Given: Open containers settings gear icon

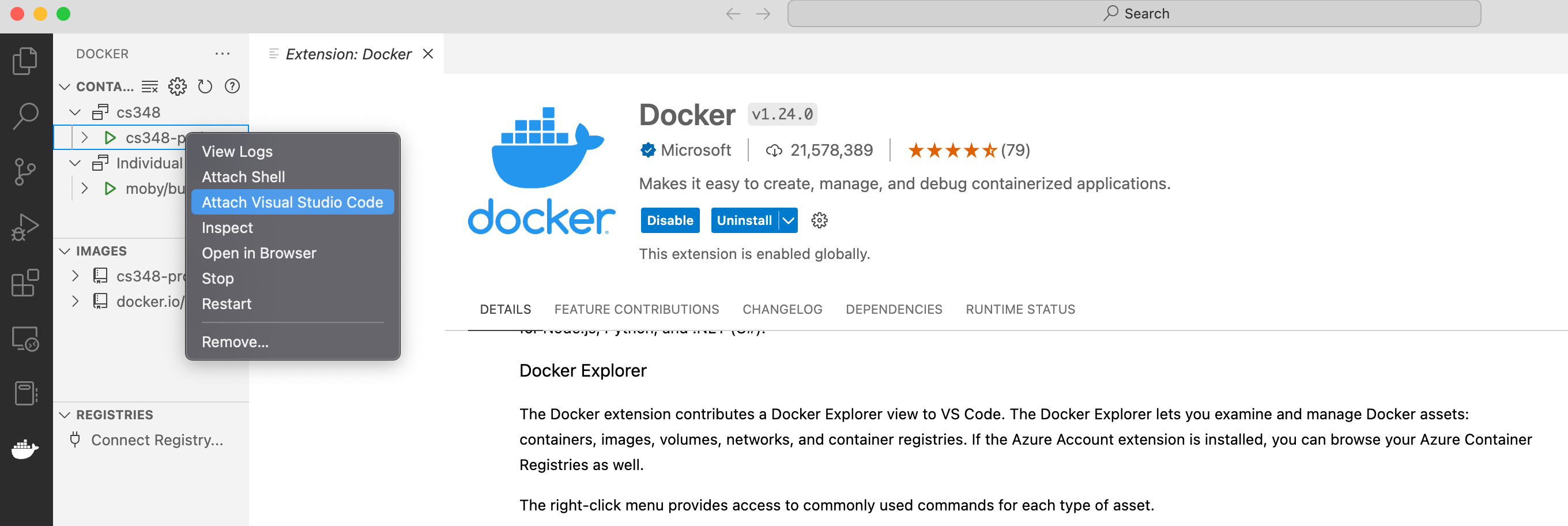Looking at the screenshot, I should (177, 87).
